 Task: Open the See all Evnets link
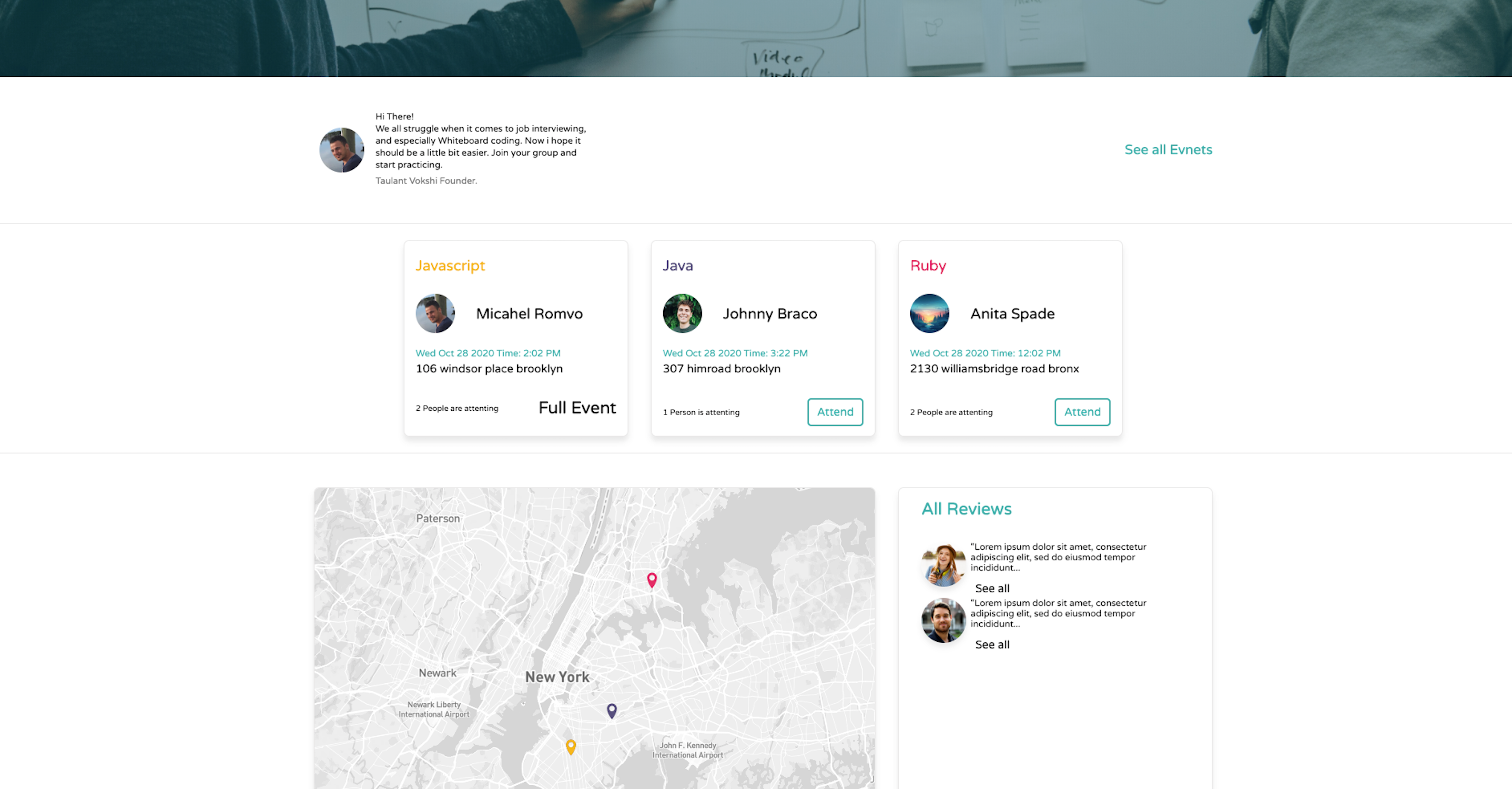click(1168, 150)
